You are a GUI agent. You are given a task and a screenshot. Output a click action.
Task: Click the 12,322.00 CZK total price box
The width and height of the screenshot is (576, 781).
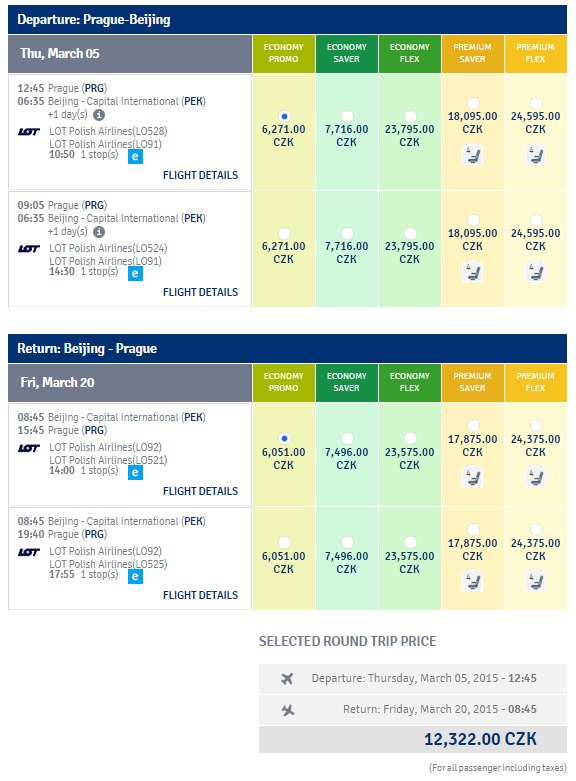(x=413, y=739)
